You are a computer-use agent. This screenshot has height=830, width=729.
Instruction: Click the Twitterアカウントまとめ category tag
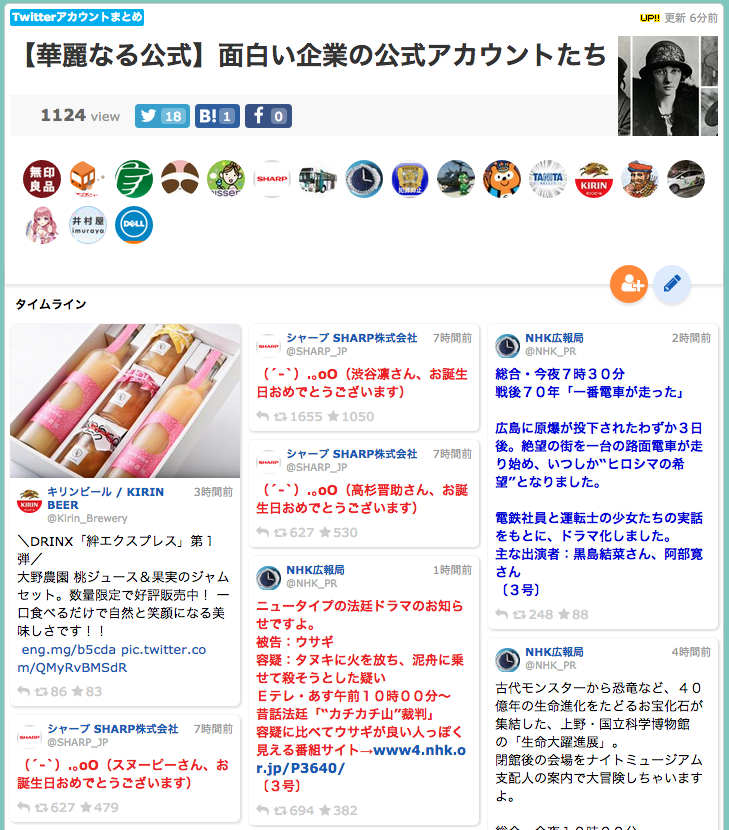click(x=77, y=17)
